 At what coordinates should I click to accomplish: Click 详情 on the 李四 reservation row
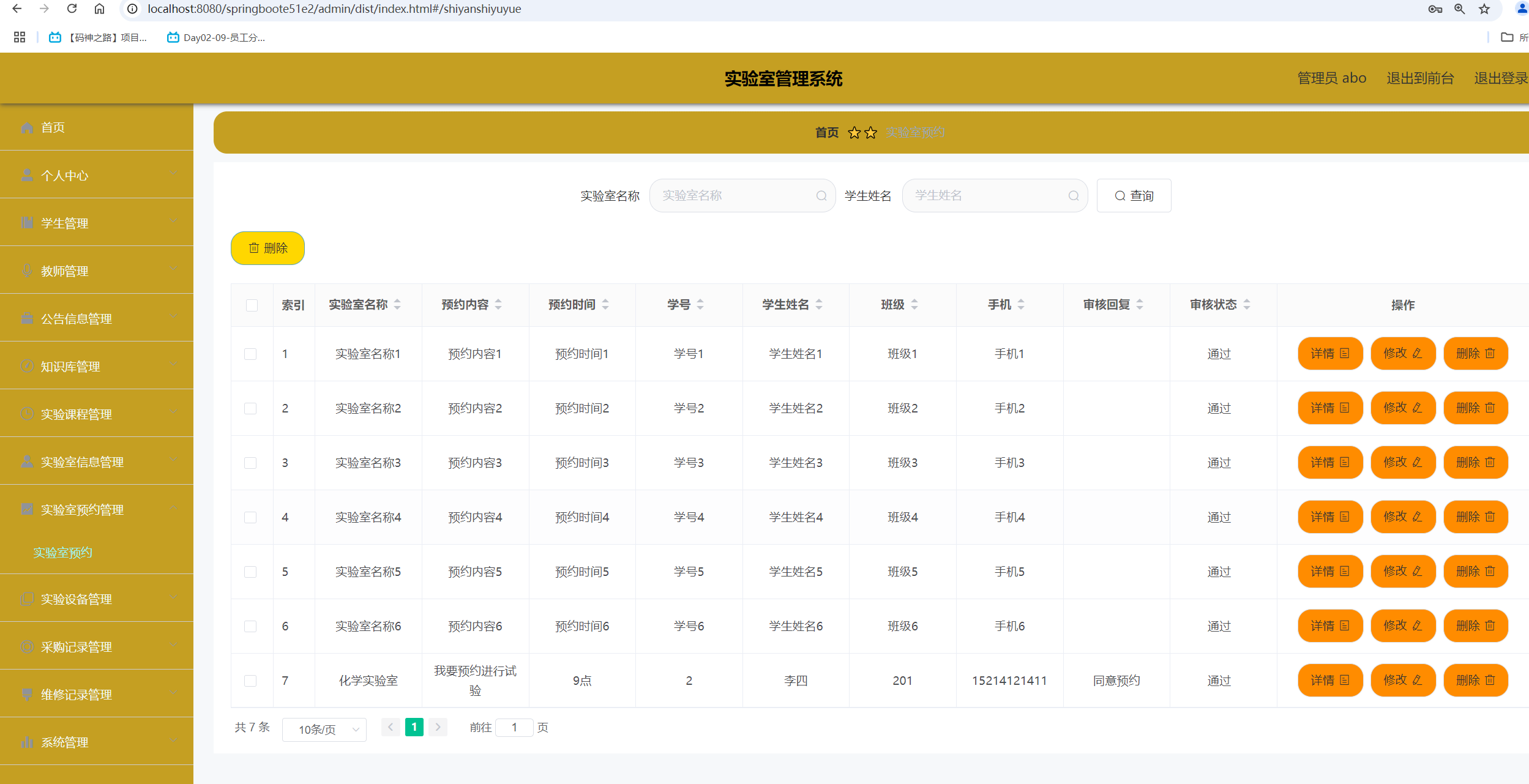(x=1329, y=679)
